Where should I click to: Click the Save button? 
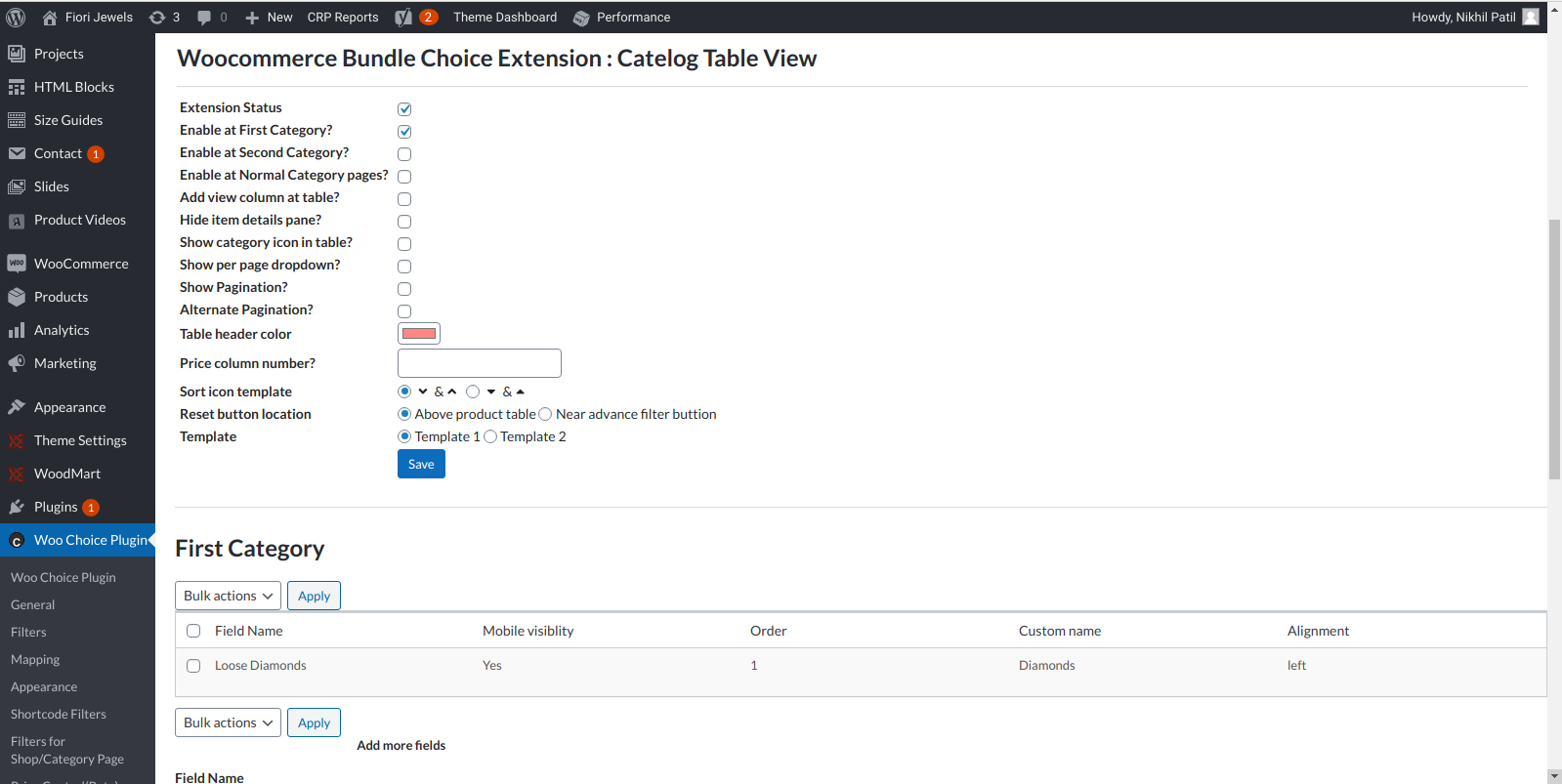(x=421, y=464)
